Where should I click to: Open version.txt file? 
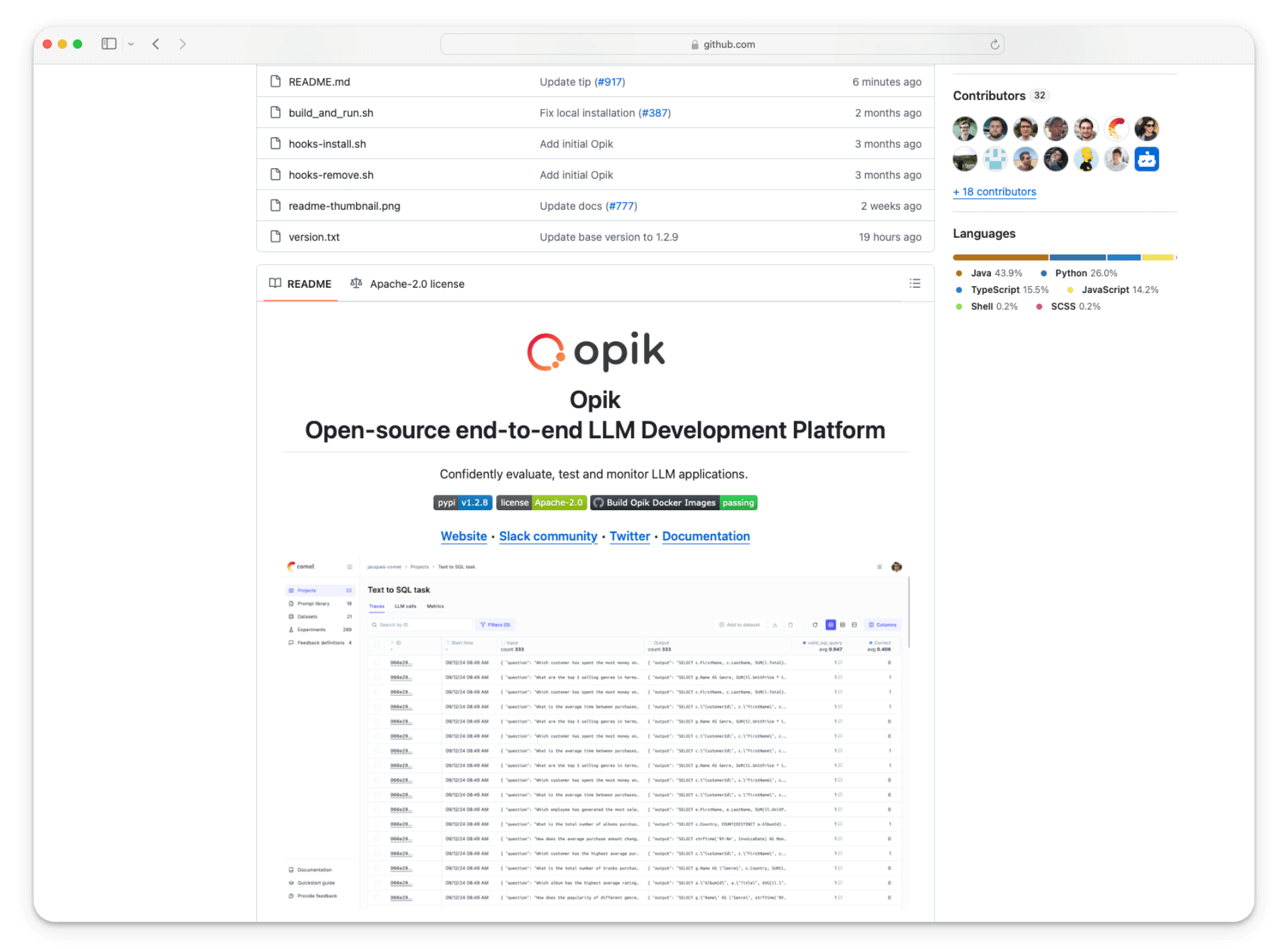coord(314,237)
